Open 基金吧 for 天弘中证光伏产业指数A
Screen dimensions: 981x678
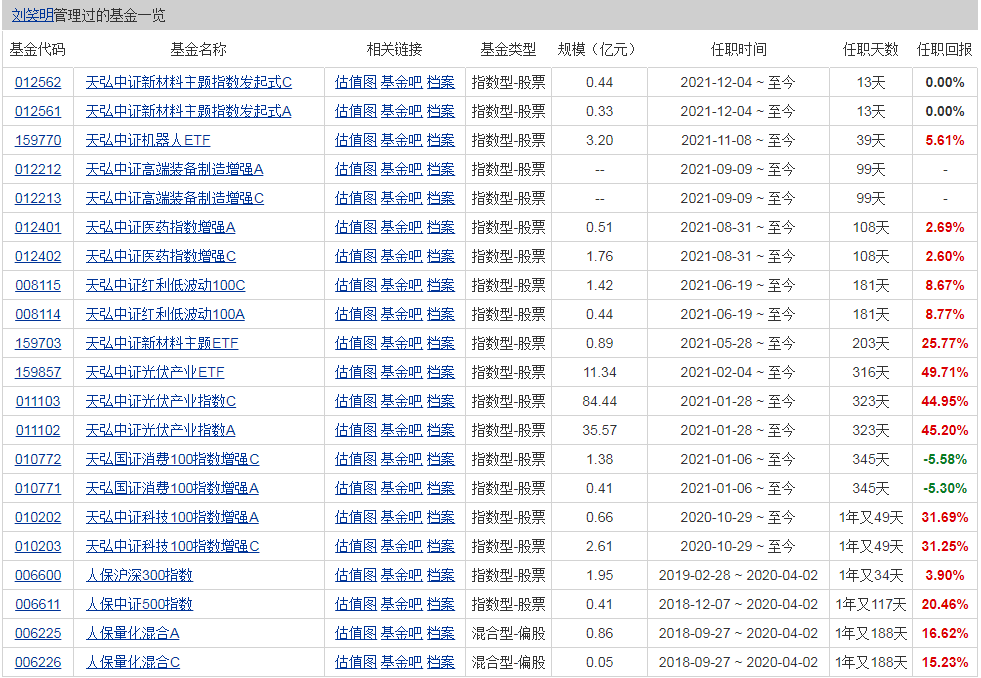coord(401,430)
